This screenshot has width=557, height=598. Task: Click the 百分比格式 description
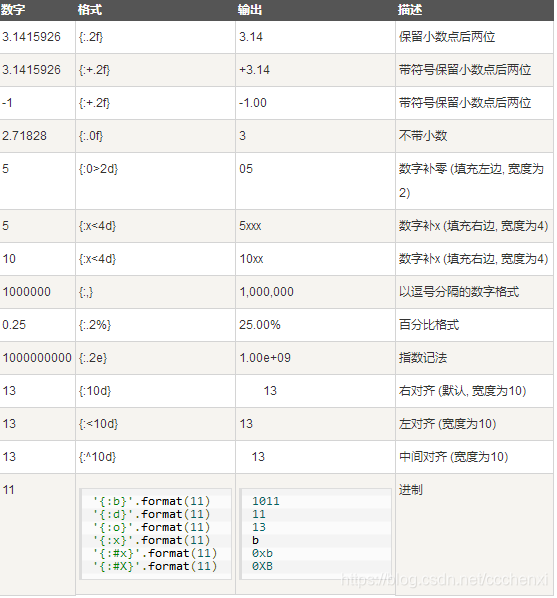[429, 325]
